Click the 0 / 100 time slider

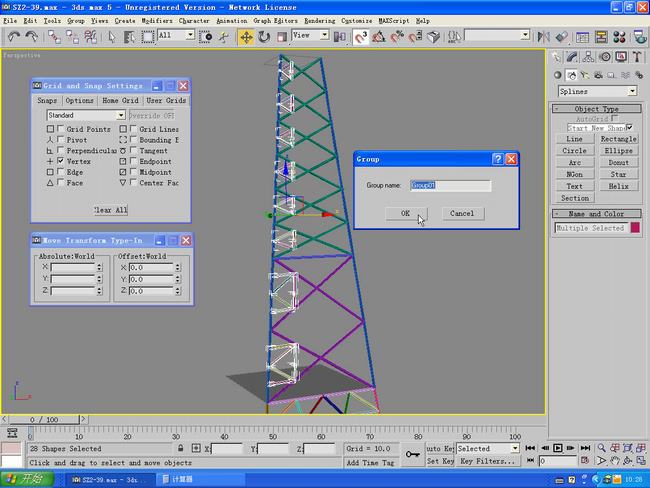pyautogui.click(x=44, y=420)
